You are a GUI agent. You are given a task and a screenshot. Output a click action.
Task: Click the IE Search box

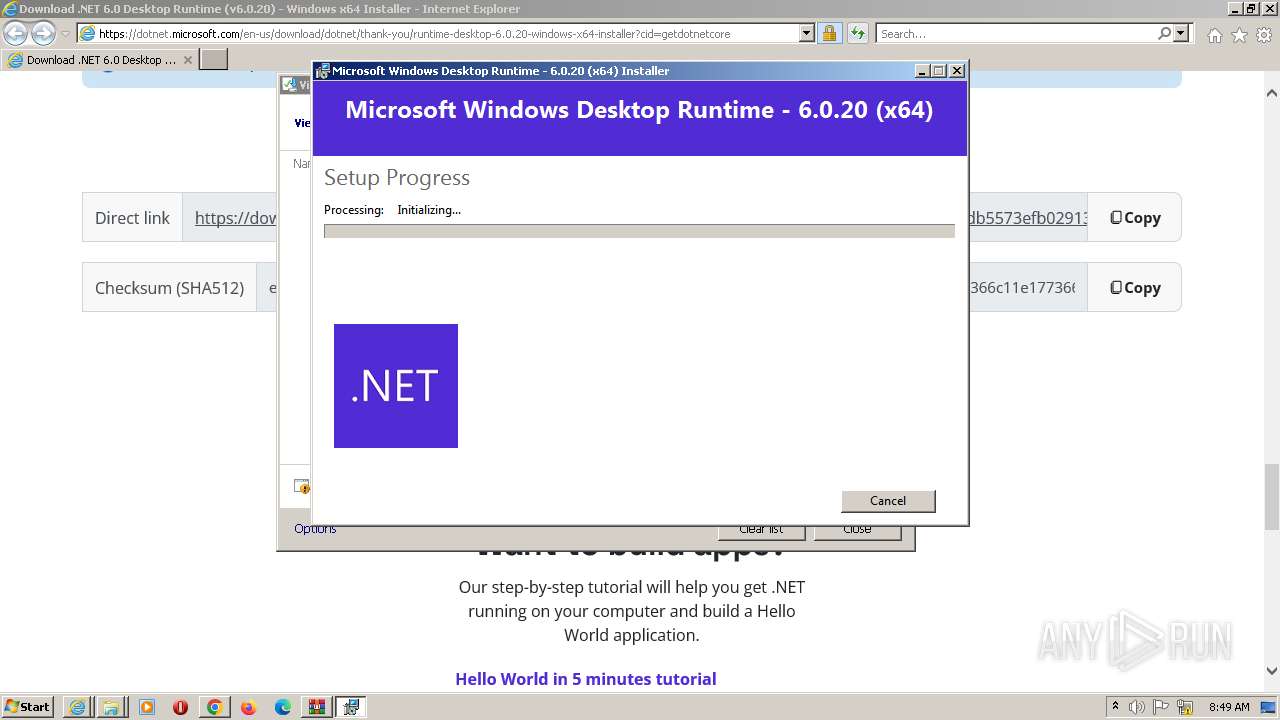[1015, 33]
